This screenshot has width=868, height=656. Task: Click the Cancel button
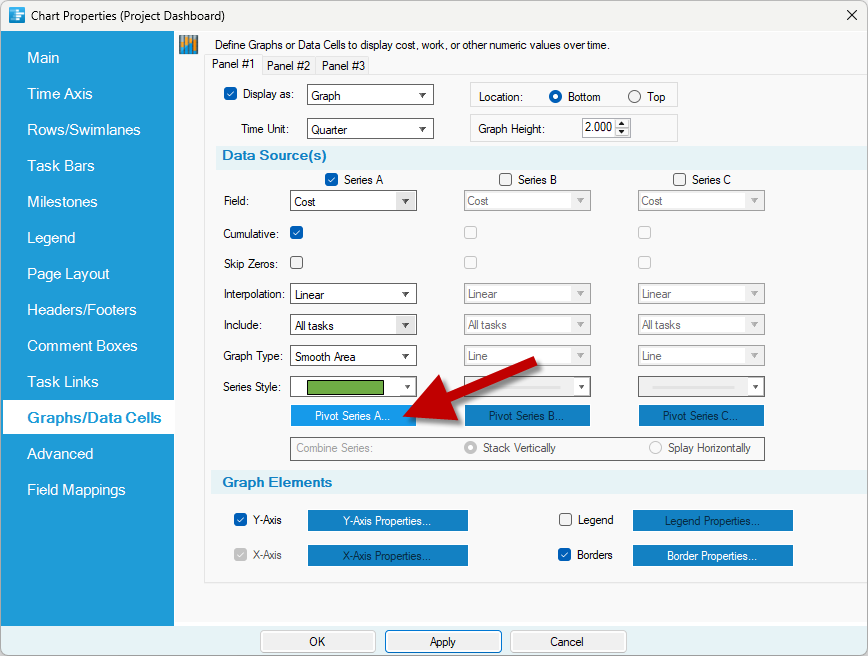568,642
